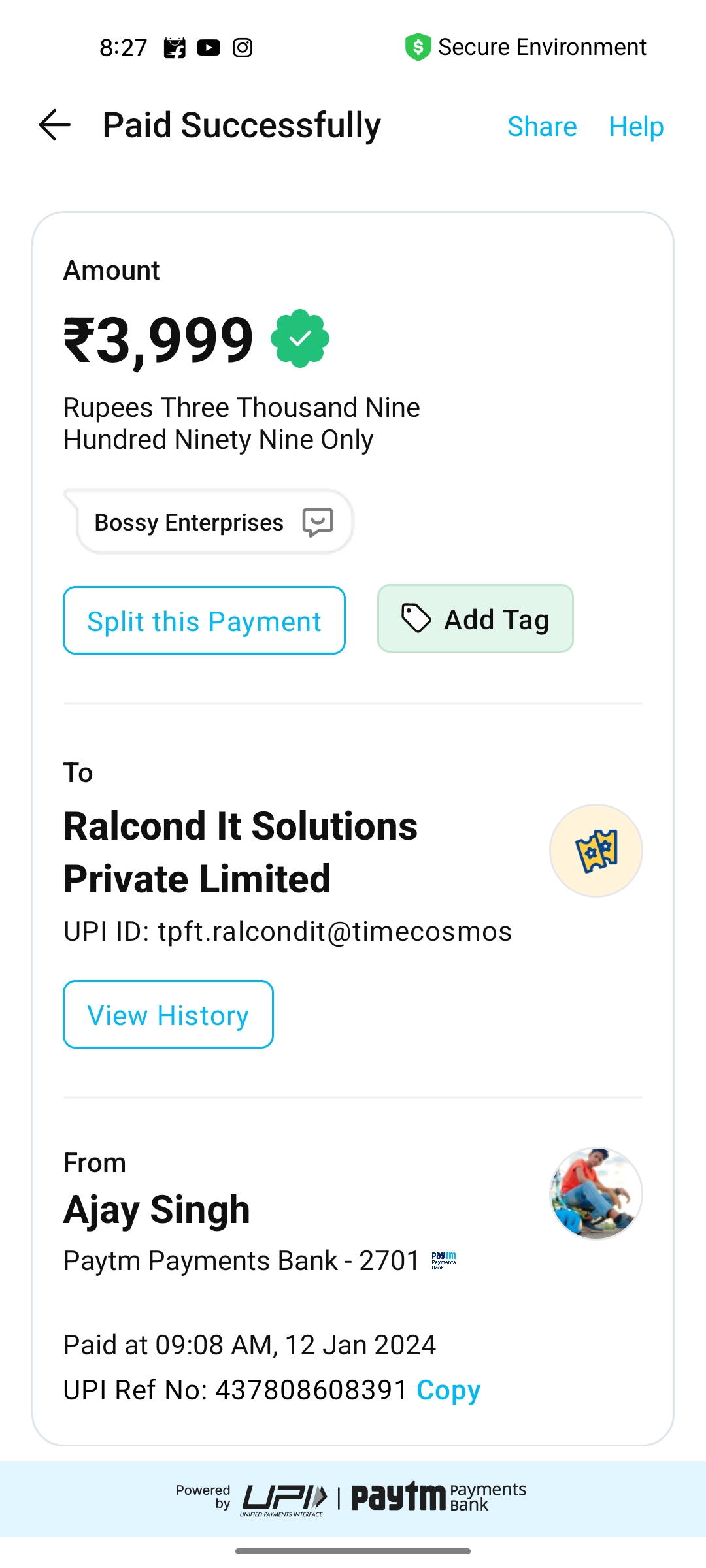Image resolution: width=706 pixels, height=1568 pixels.
Task: Open the Share option
Action: [x=542, y=126]
